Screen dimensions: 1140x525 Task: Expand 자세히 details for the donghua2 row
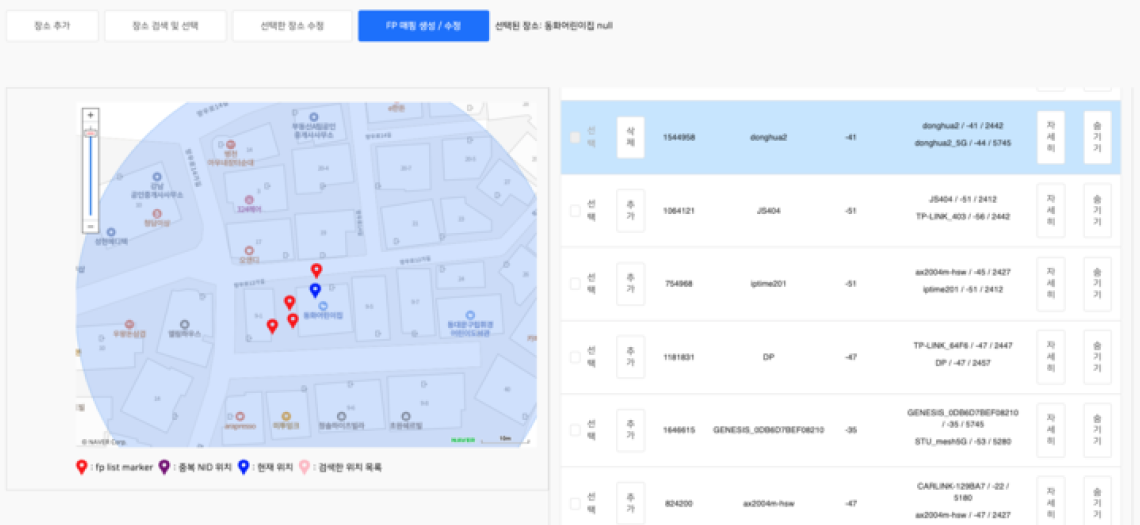tap(1050, 138)
